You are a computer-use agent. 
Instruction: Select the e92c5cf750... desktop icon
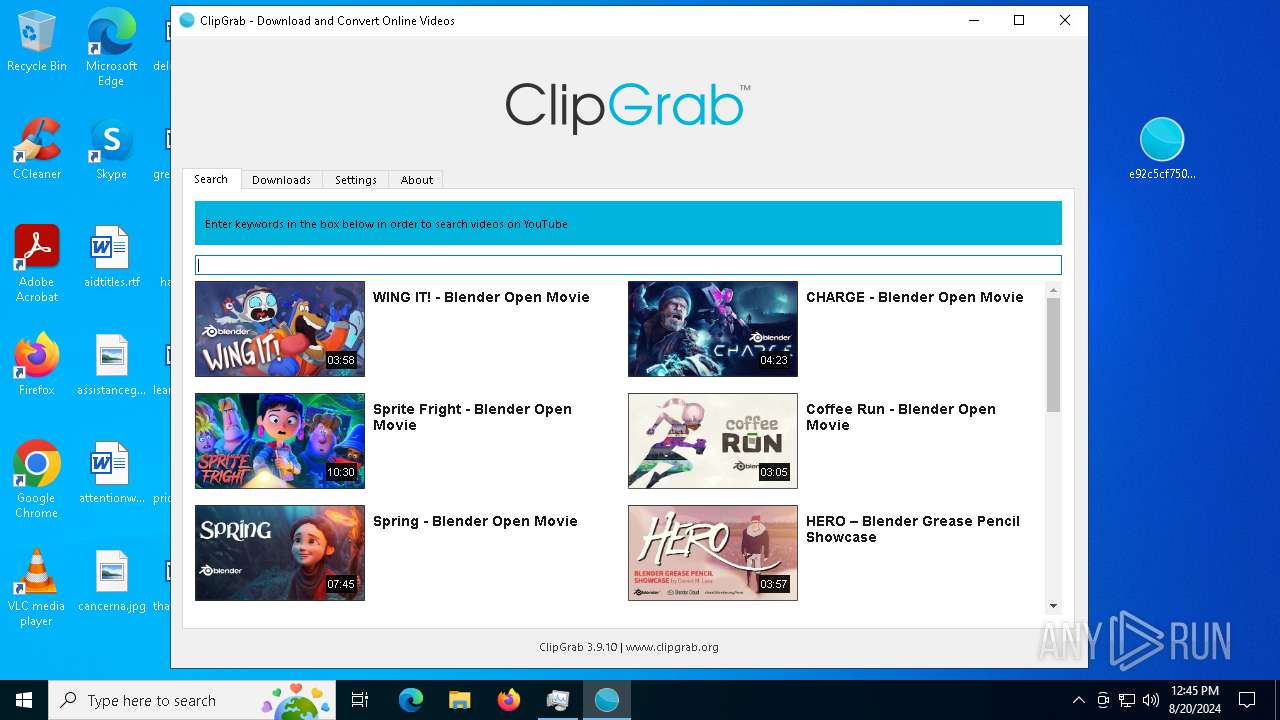click(x=1162, y=149)
